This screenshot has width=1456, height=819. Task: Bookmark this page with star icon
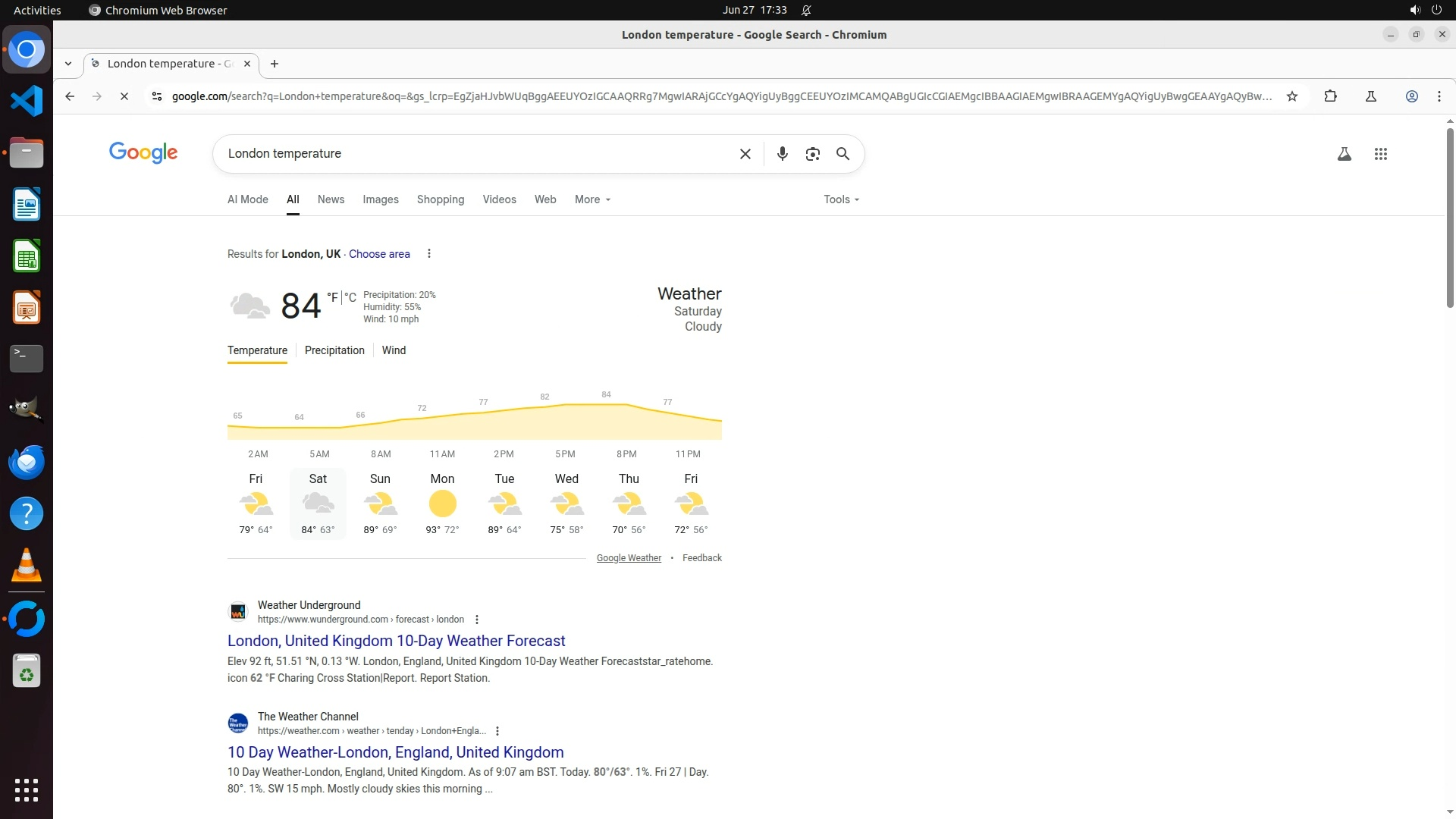point(1292,96)
